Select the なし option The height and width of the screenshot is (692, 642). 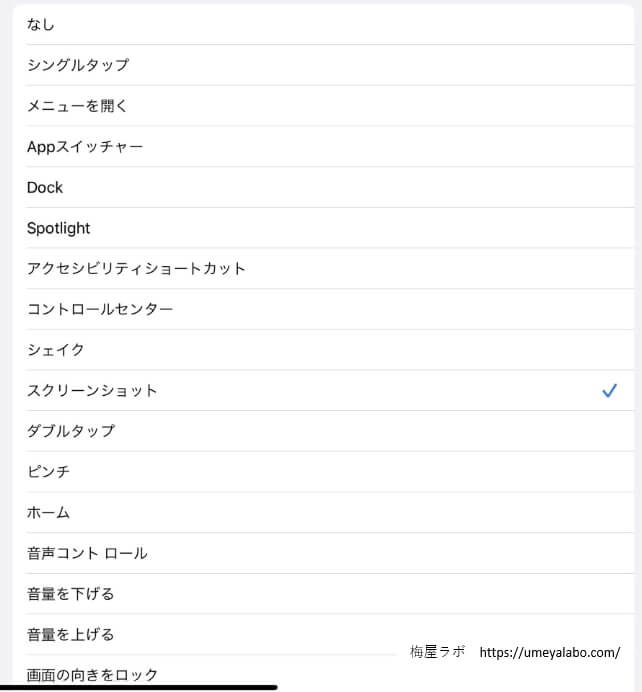323,24
